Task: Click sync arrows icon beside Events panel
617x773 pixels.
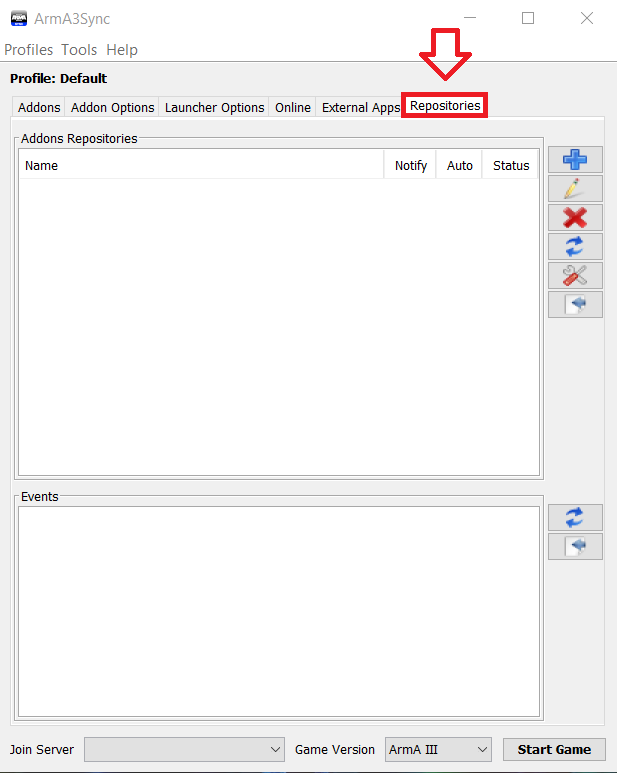Action: tap(575, 517)
